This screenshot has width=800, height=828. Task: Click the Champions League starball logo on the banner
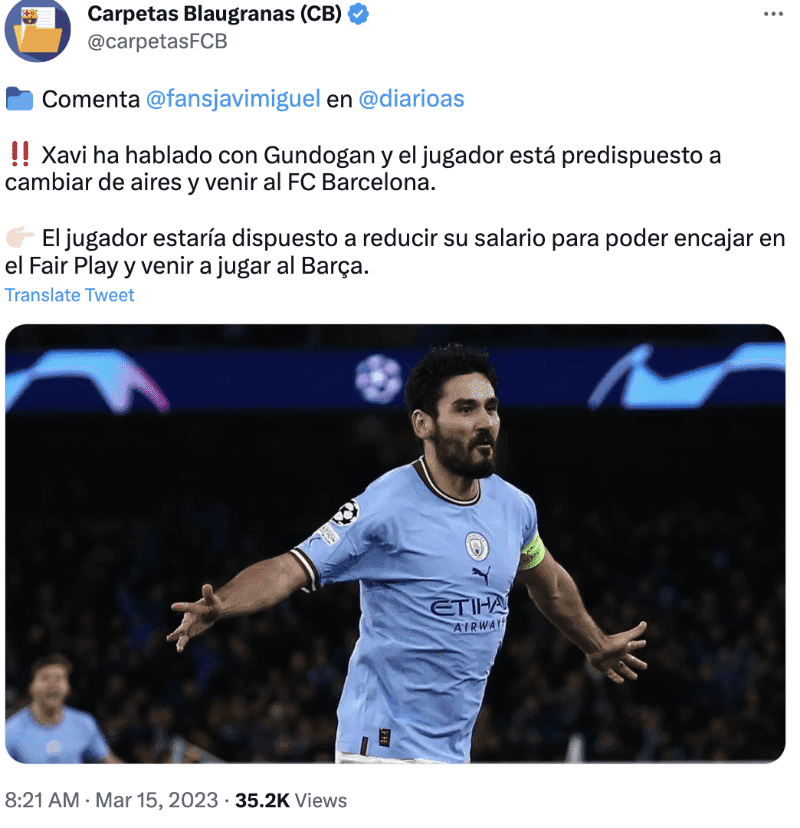[x=378, y=378]
